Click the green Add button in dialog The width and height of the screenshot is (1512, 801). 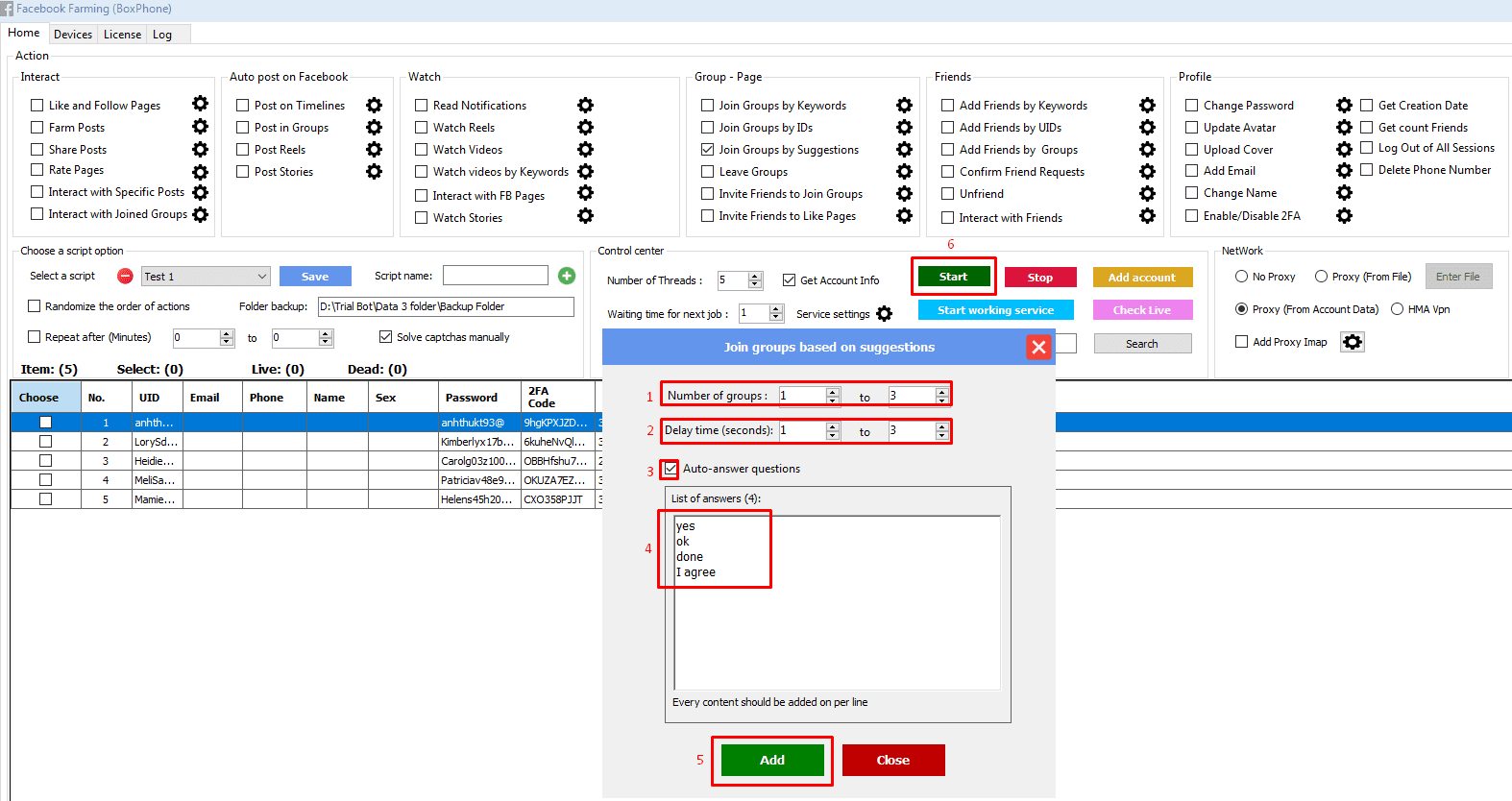772,760
